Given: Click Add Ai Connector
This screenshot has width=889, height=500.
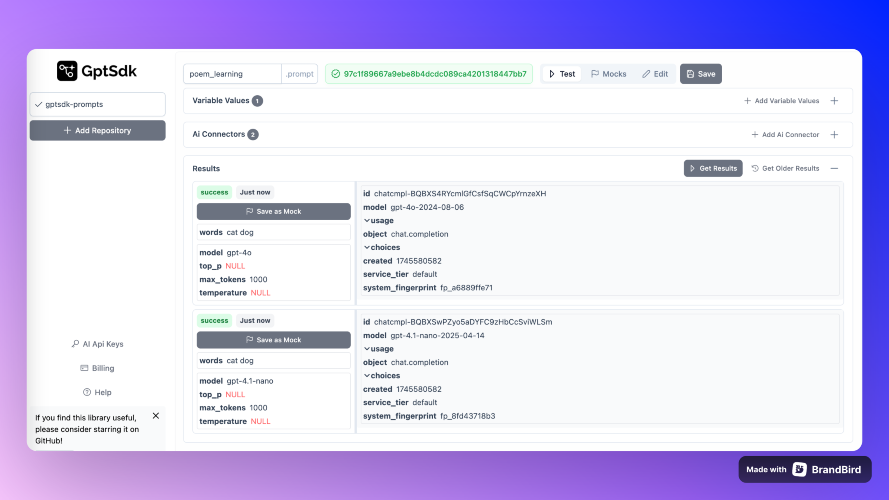Looking at the screenshot, I should [785, 135].
